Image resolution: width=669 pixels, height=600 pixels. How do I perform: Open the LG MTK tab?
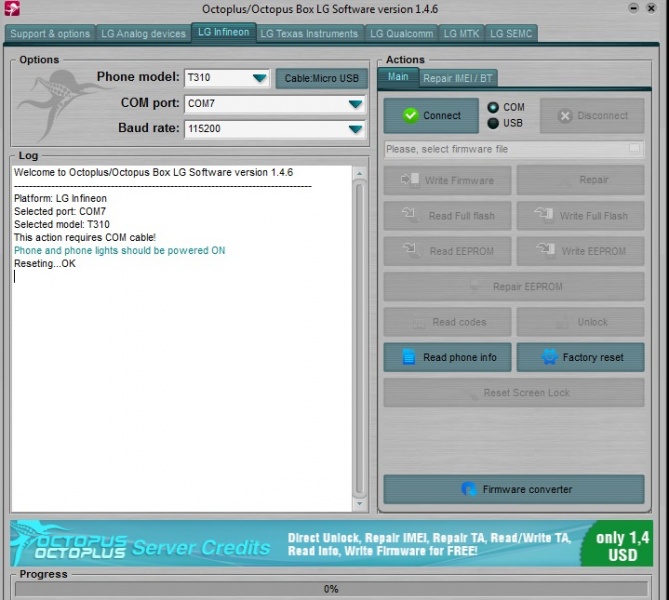461,33
